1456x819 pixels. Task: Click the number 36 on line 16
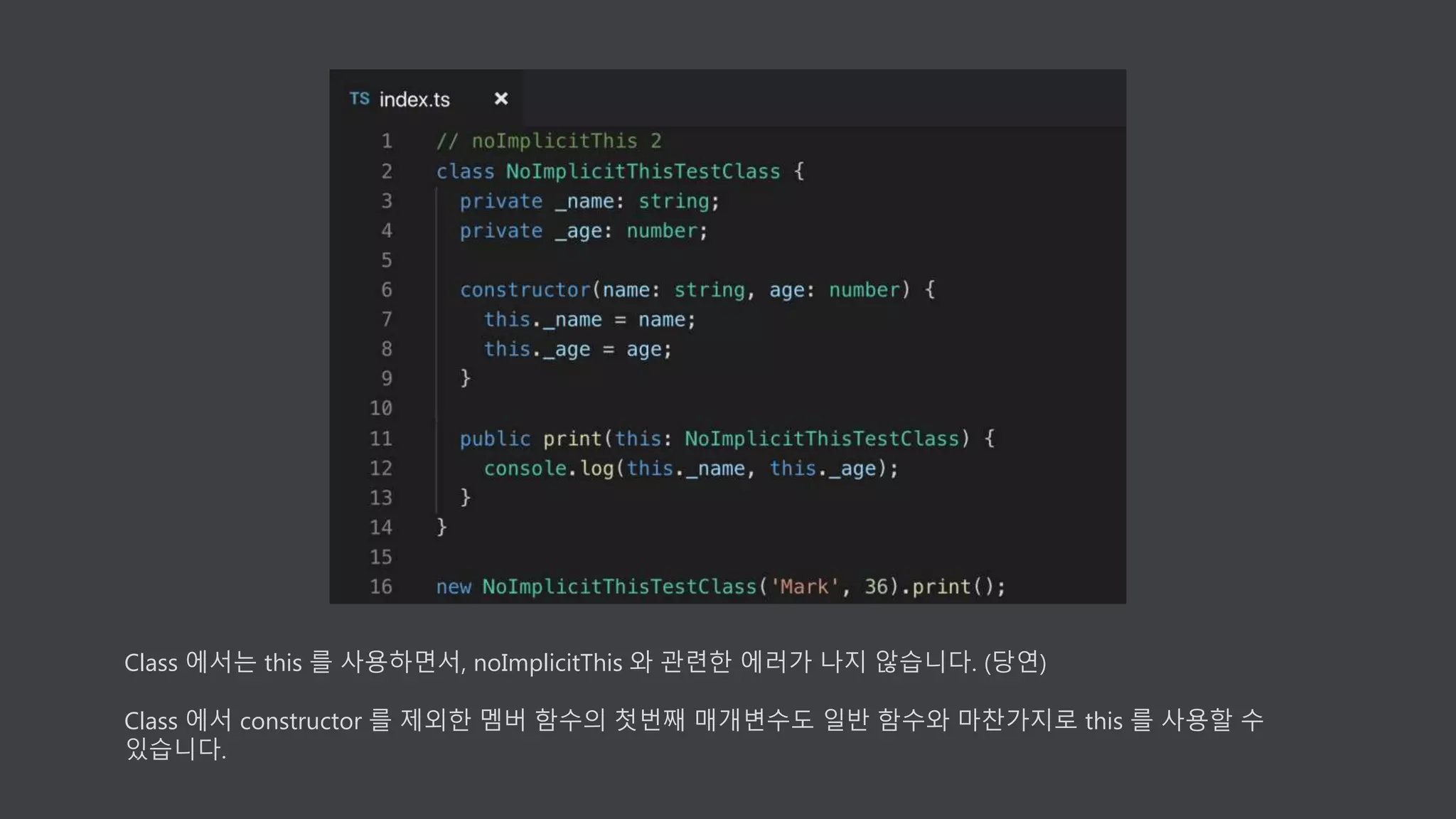coord(876,587)
